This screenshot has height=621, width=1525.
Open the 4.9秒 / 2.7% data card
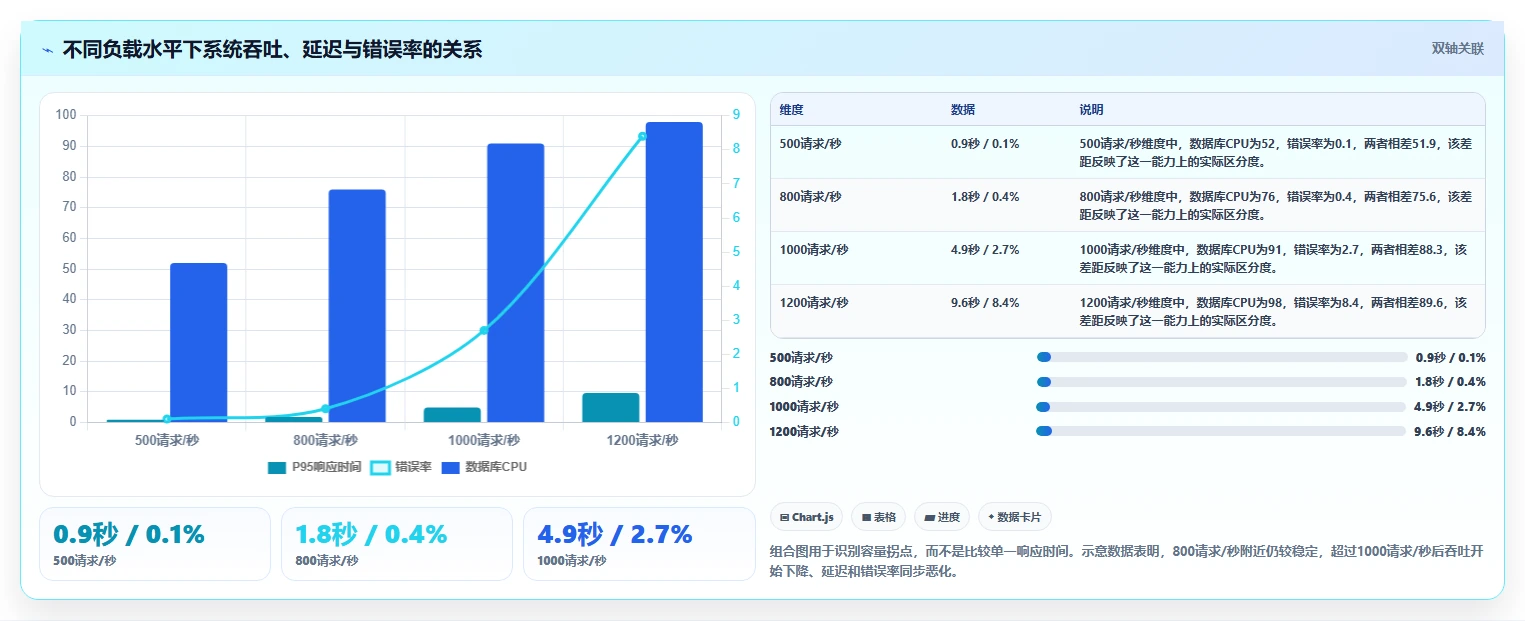(x=639, y=544)
